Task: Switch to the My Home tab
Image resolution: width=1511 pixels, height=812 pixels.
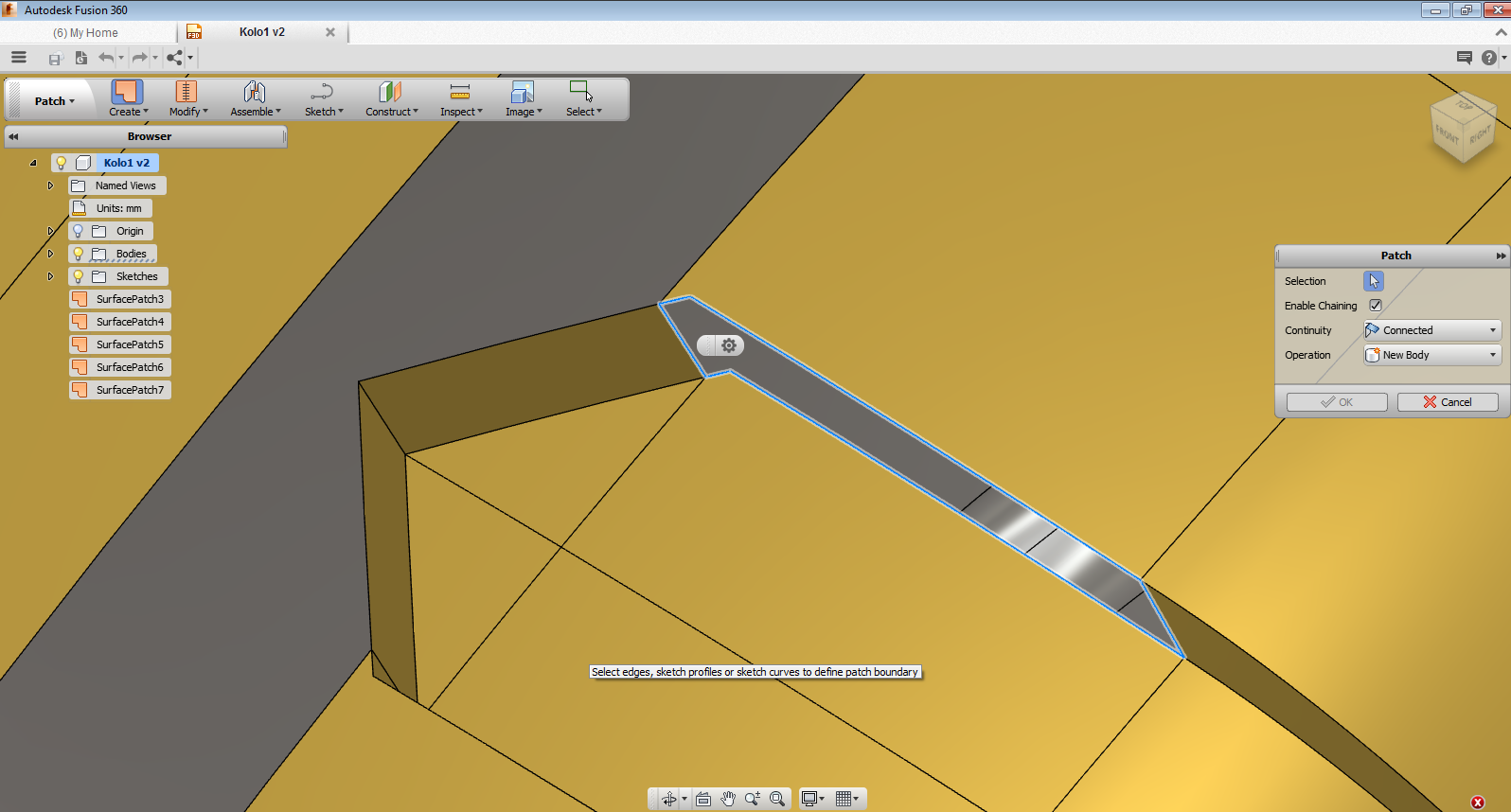Action: tap(86, 33)
